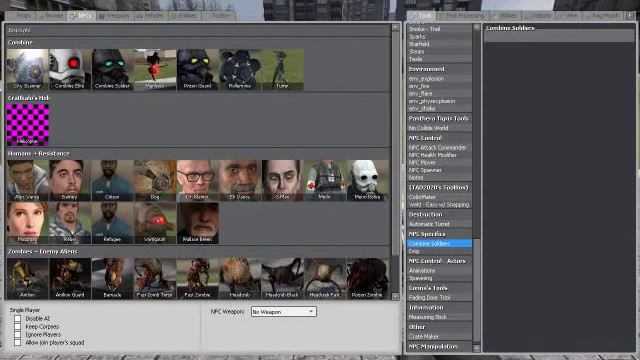Spawn Mossman NPC

click(x=27, y=223)
